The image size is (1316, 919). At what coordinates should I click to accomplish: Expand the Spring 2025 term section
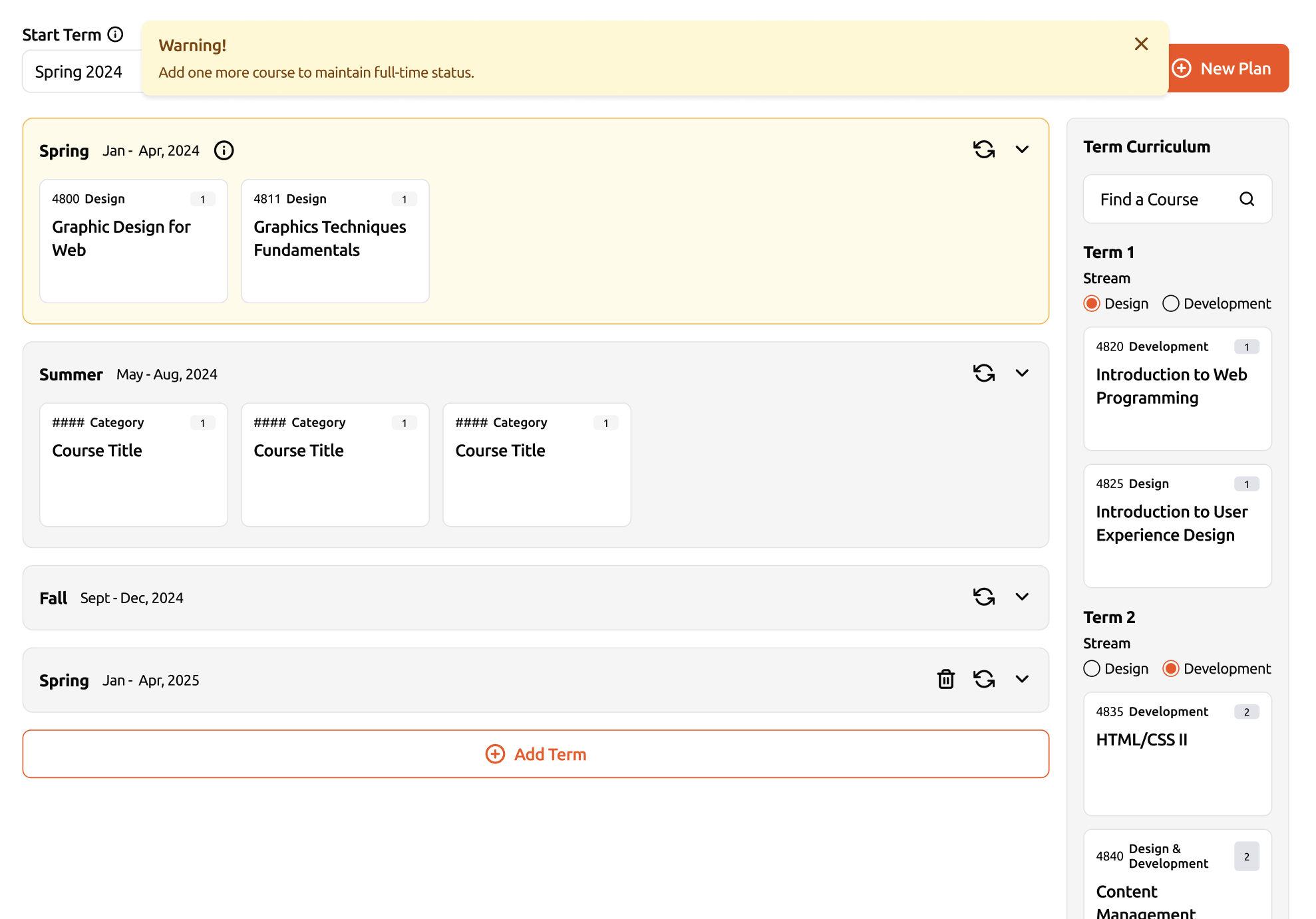click(1022, 679)
